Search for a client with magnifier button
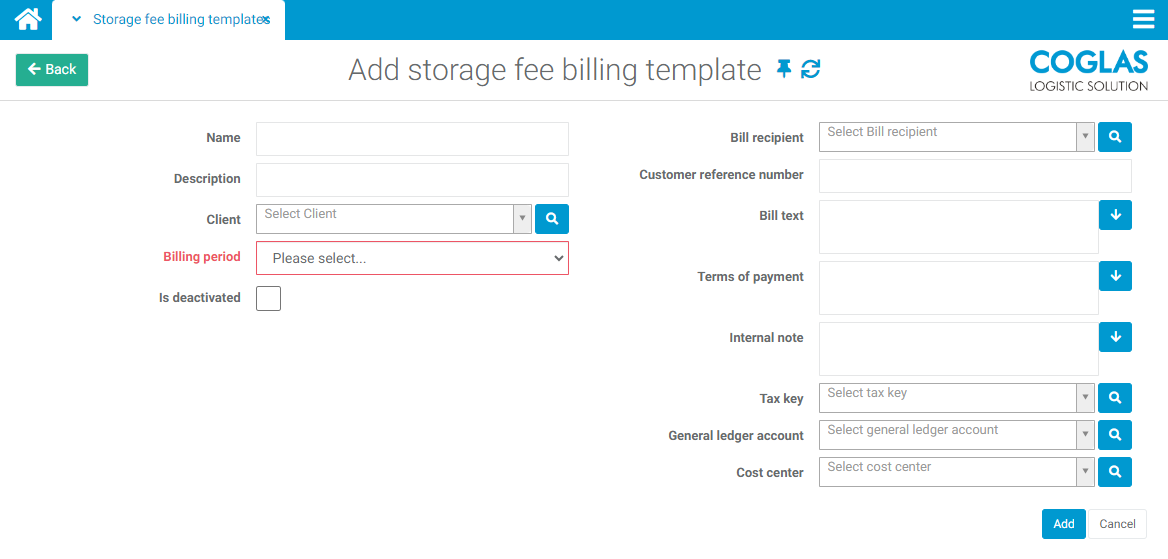Screen dimensions: 1168x559 [x=551, y=219]
